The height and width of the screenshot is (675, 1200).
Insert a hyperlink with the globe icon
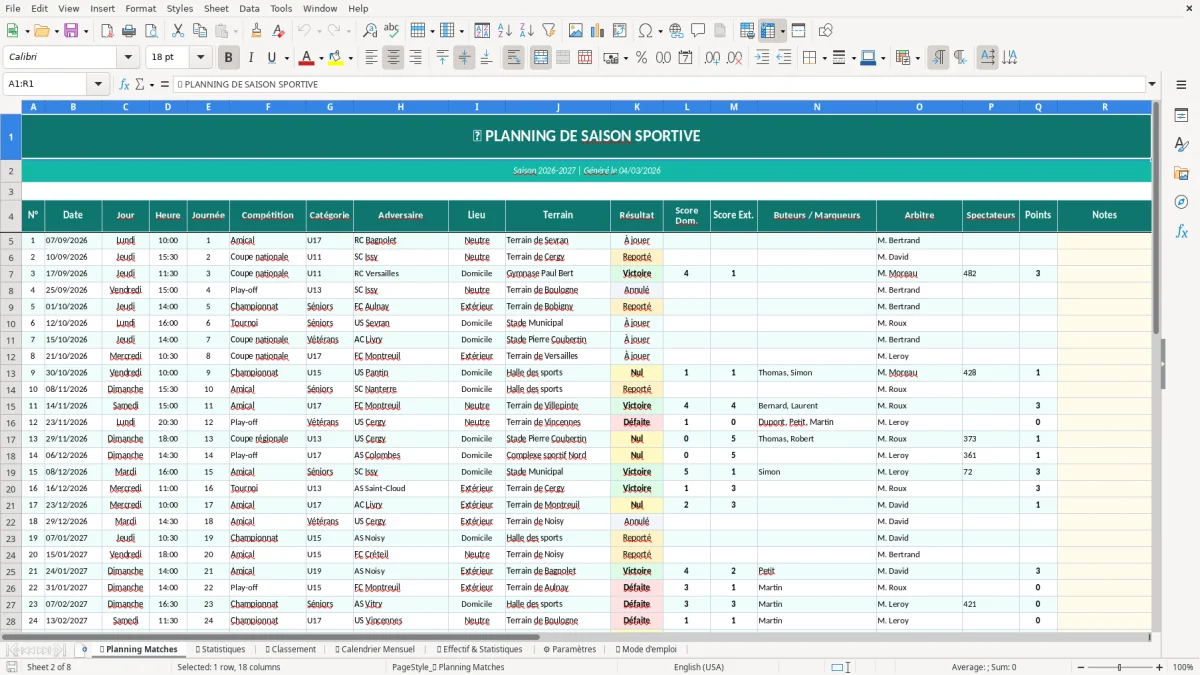676,31
